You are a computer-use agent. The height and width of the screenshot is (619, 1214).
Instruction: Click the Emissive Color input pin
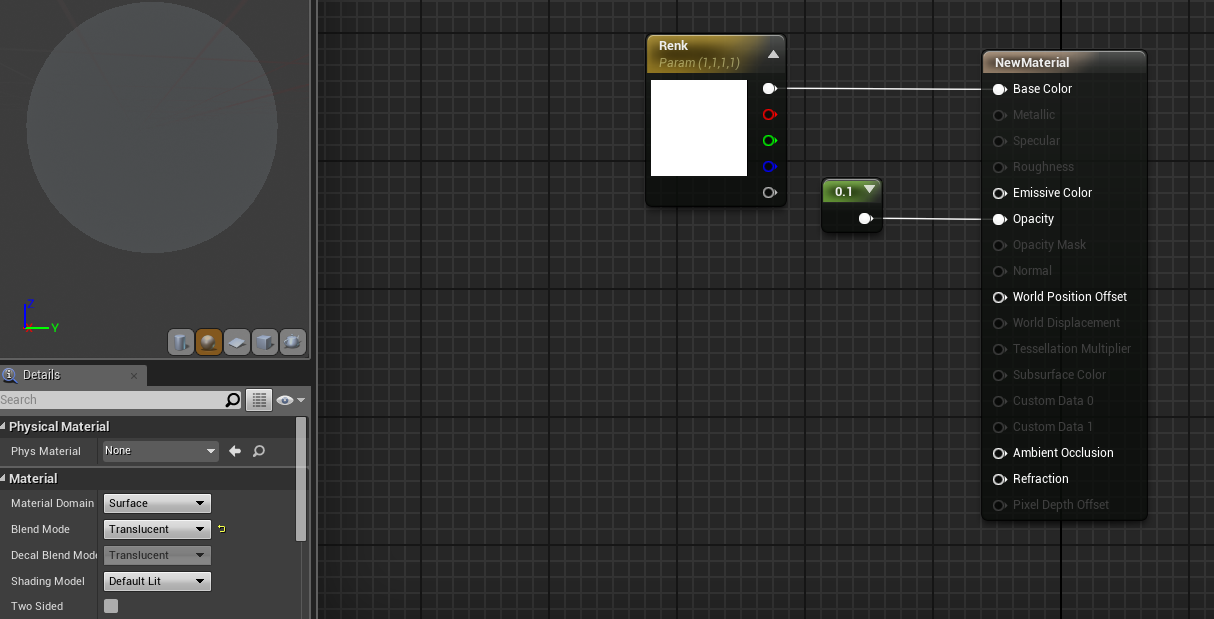coord(999,193)
